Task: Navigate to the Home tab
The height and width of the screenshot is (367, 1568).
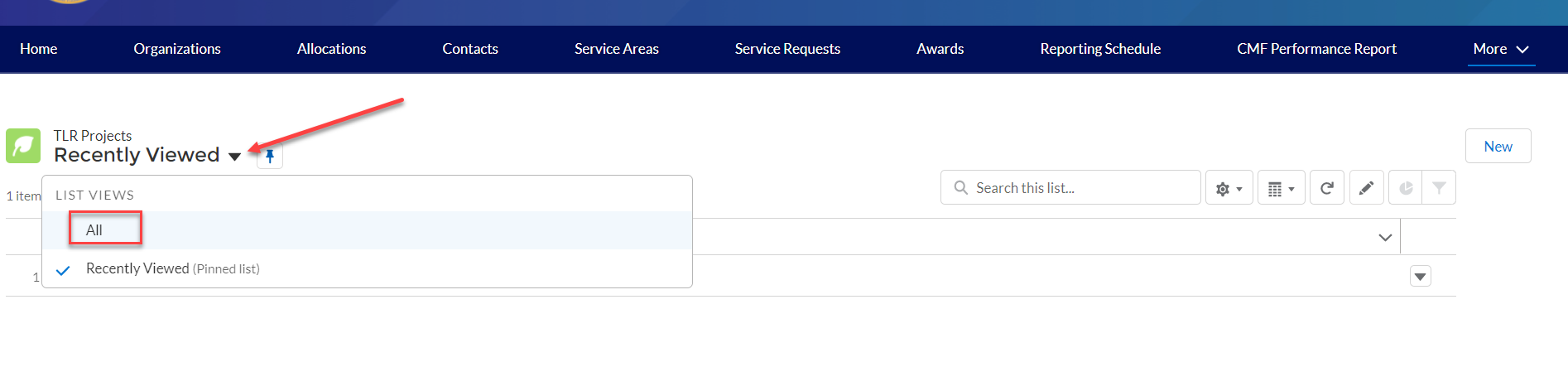Action: (39, 49)
